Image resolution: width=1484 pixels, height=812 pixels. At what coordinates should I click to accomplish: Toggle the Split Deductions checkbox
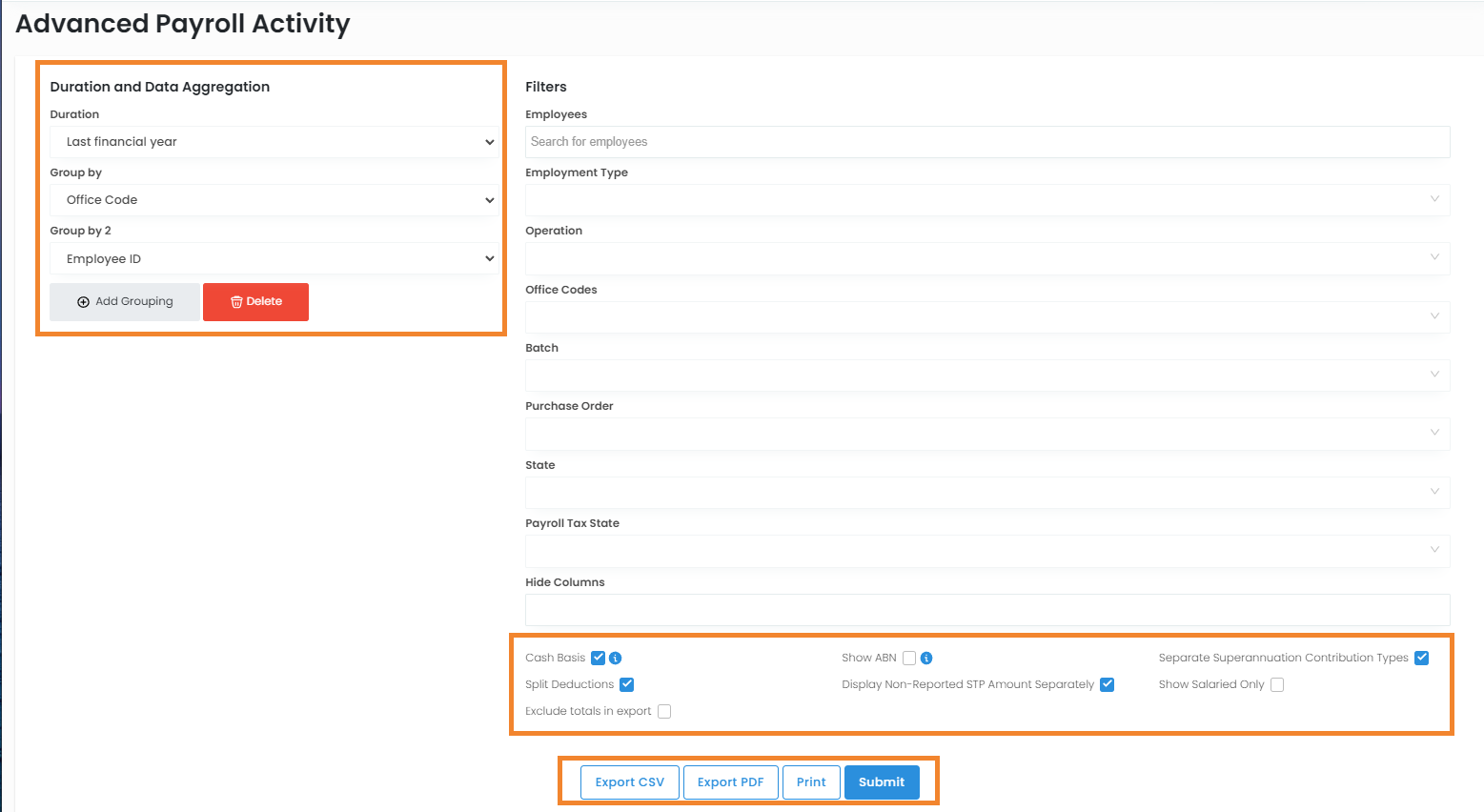click(x=627, y=685)
